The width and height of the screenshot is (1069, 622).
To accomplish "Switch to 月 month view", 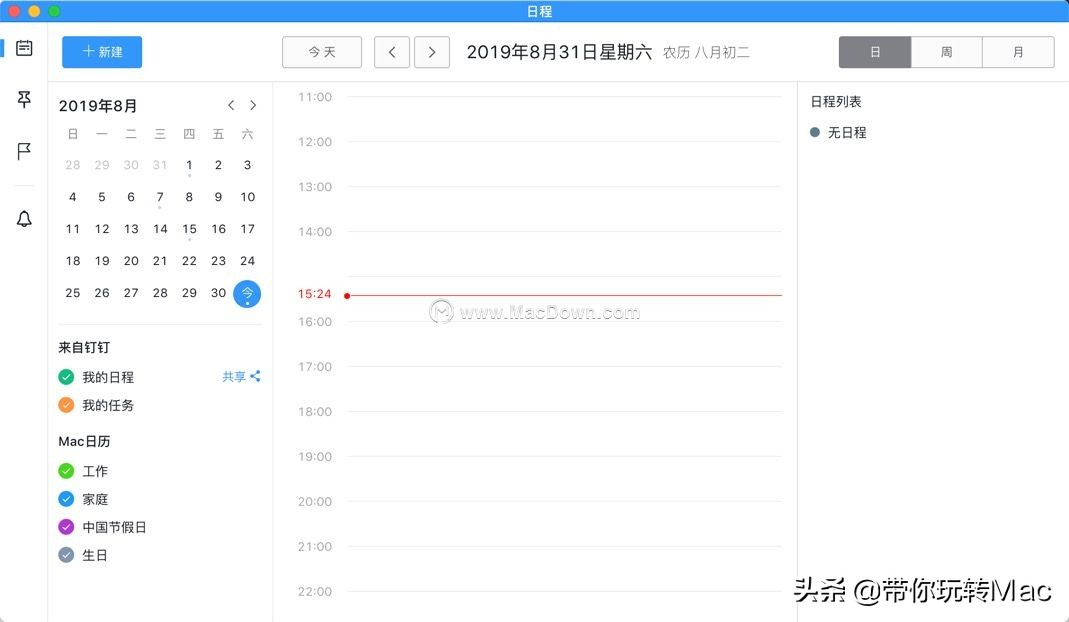I will coord(1017,52).
